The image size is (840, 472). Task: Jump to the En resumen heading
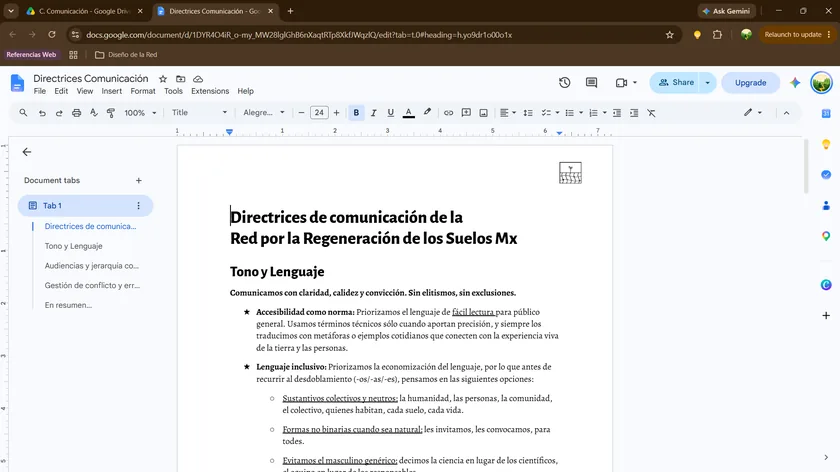pyautogui.click(x=68, y=305)
